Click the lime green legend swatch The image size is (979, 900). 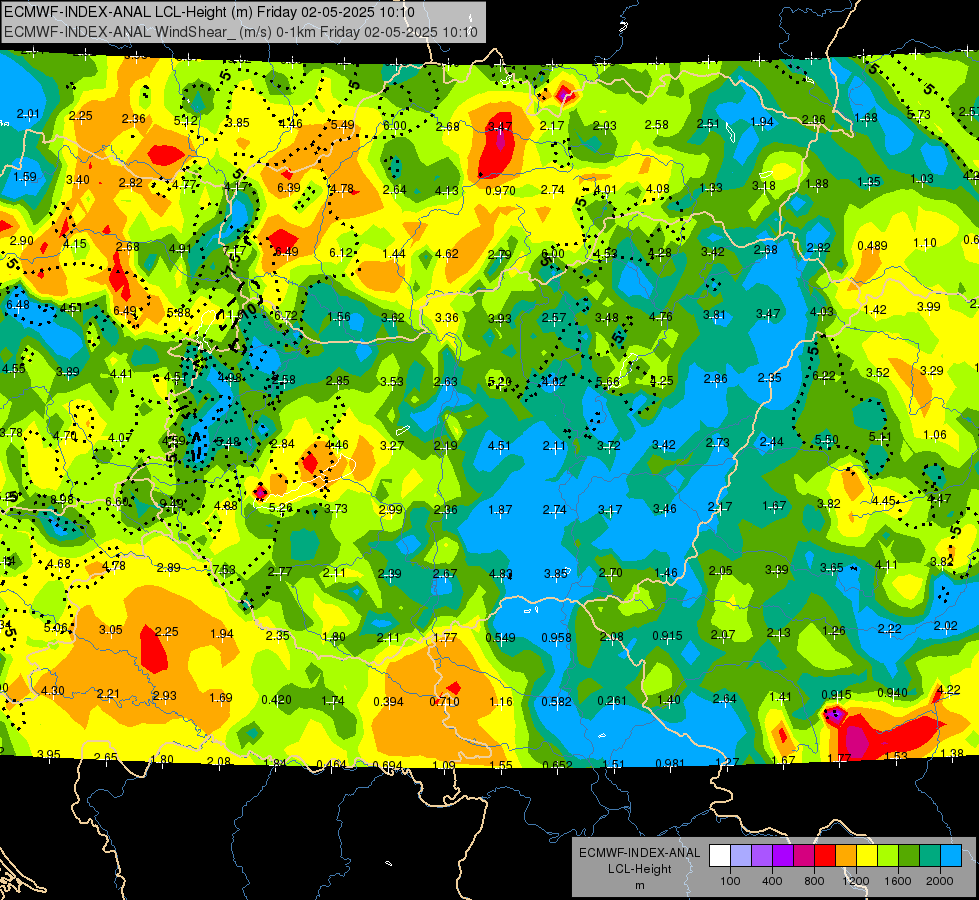pyautogui.click(x=888, y=856)
